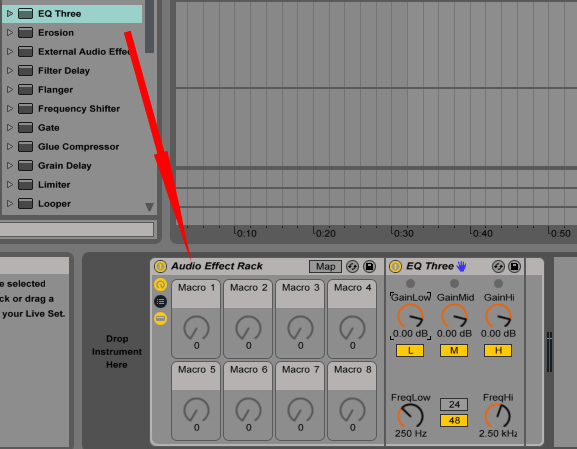This screenshot has width=577, height=449.
Task: Click the Macro 2 knob
Action: tap(248, 328)
